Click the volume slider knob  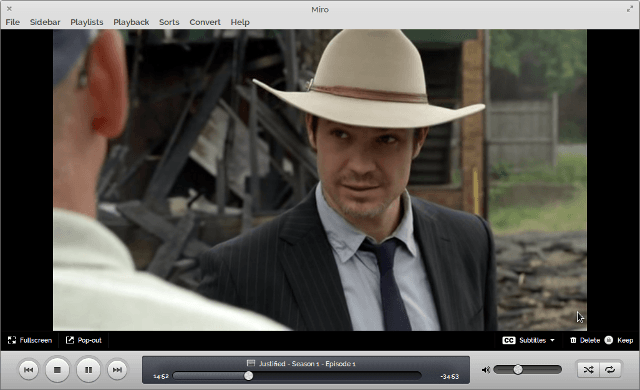coord(518,370)
